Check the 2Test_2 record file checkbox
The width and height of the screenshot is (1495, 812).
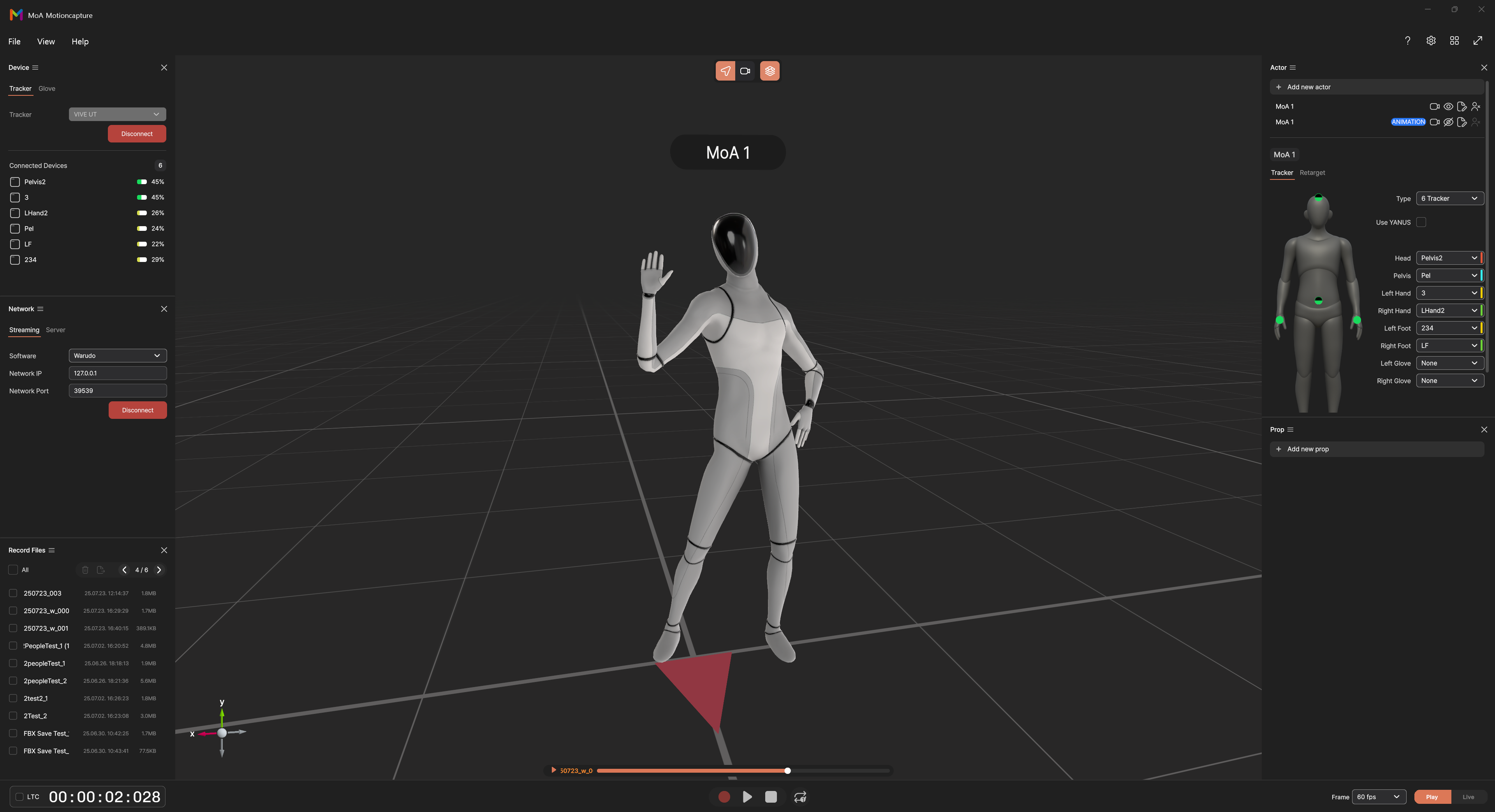tap(13, 716)
